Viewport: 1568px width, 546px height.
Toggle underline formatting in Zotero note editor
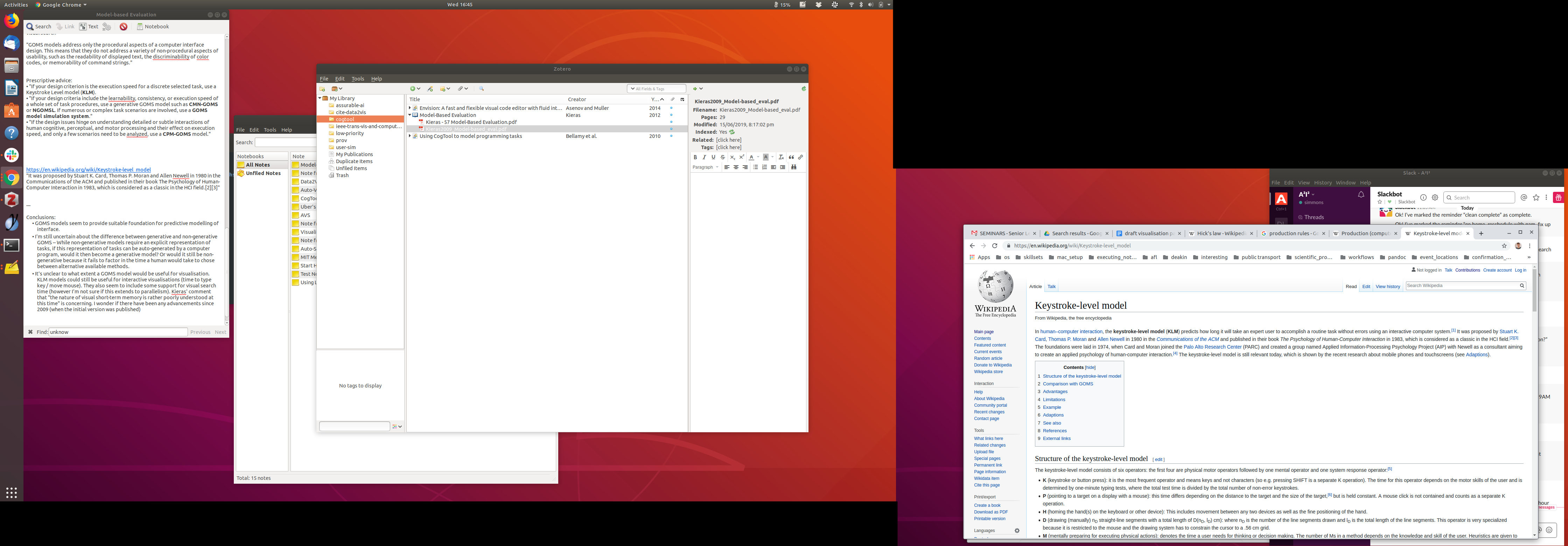[x=713, y=157]
